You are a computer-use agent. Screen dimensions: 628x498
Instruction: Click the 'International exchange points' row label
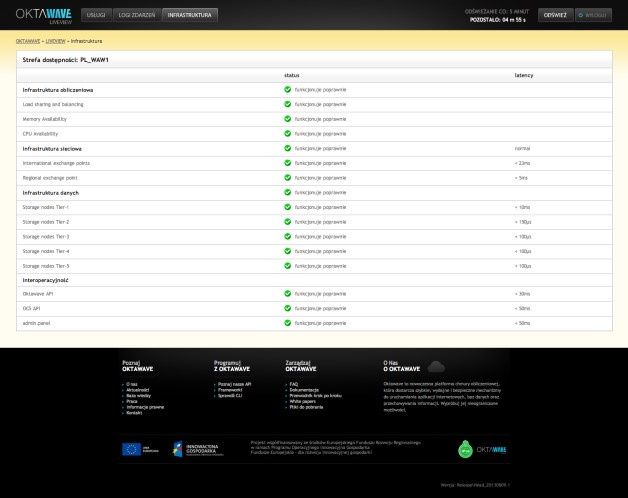coord(56,163)
